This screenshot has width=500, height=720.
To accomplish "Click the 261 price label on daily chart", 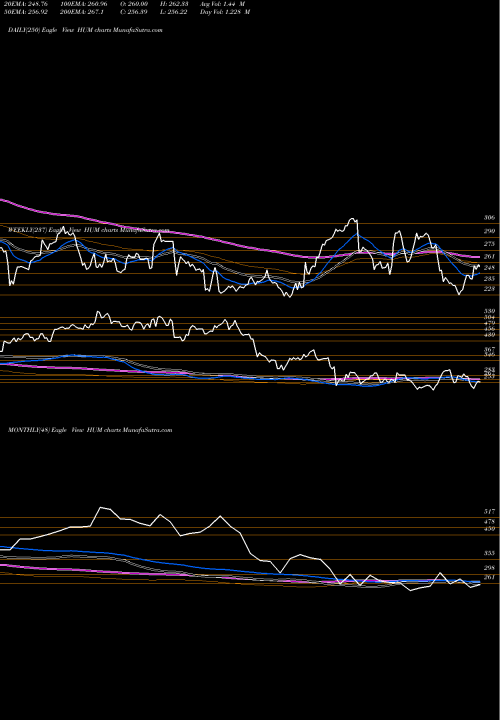I will click(489, 257).
